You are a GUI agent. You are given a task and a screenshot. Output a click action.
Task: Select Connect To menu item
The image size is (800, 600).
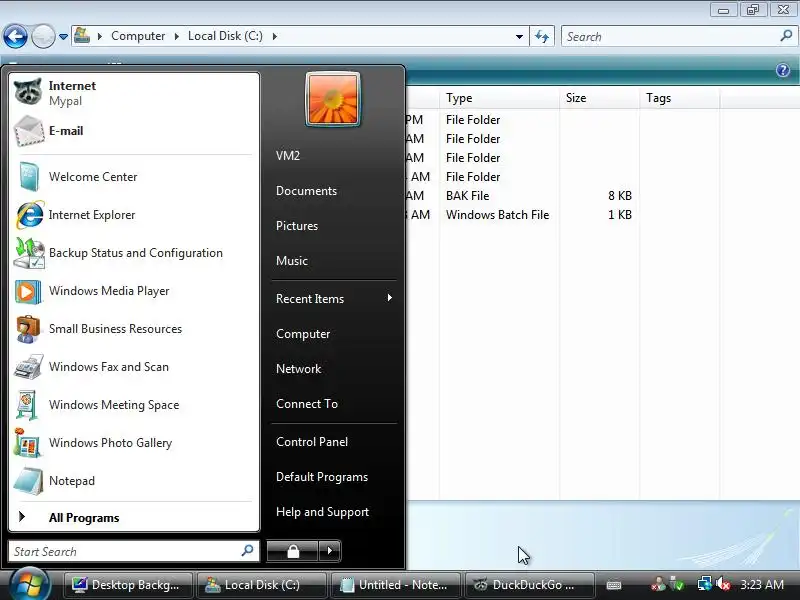[307, 404]
